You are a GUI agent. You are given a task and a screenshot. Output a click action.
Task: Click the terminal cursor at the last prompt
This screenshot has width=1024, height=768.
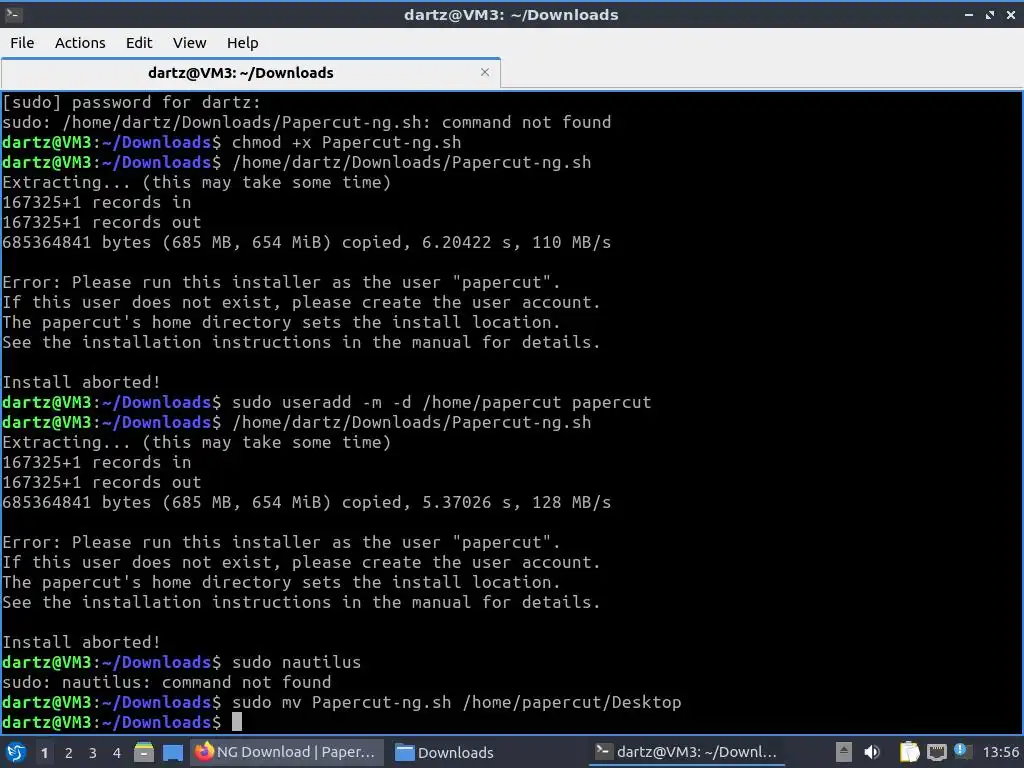click(237, 722)
